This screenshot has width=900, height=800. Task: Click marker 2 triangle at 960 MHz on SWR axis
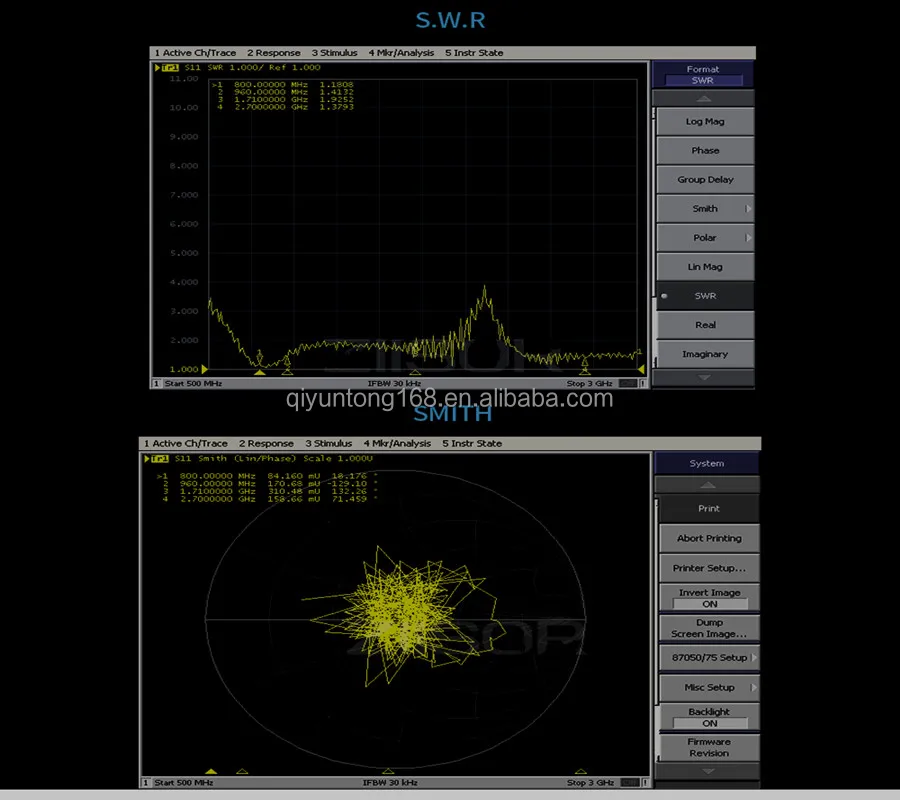coord(288,372)
